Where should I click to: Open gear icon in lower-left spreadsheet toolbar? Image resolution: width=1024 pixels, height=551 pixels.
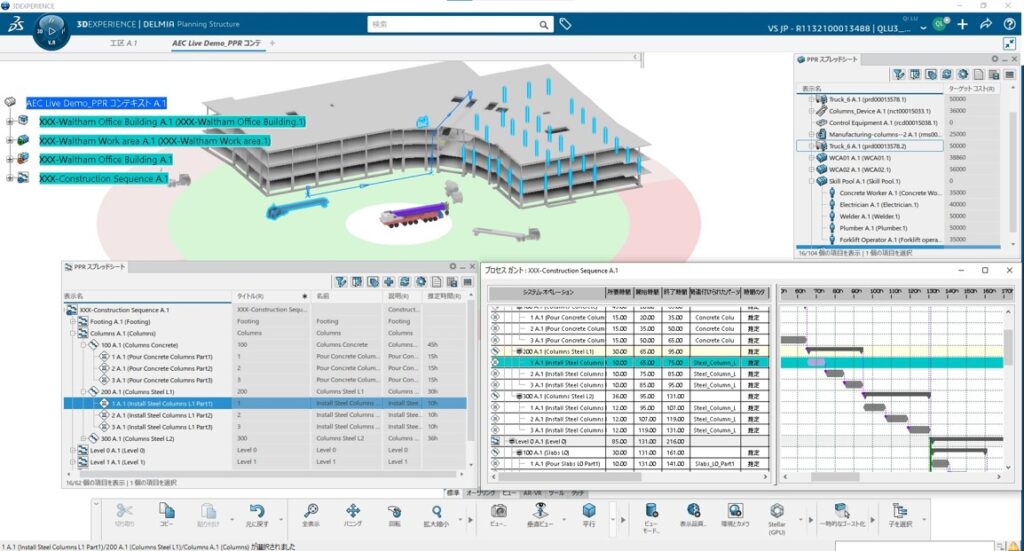tap(421, 282)
